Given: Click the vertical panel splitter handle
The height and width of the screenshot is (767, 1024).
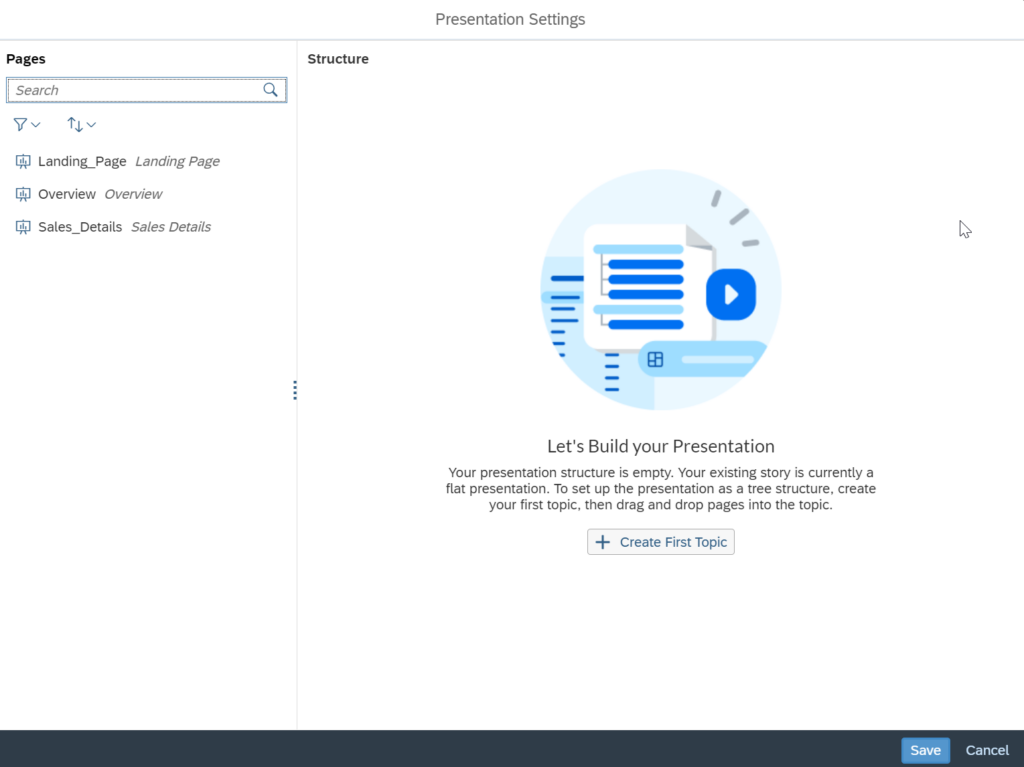Looking at the screenshot, I should point(295,390).
